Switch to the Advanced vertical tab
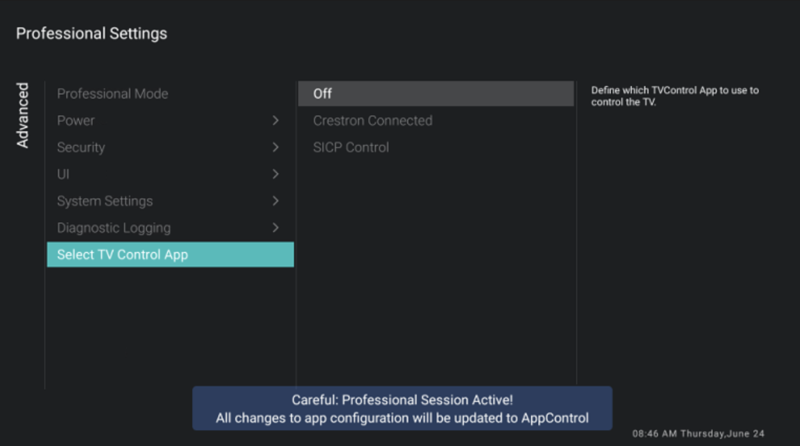The image size is (800, 446). point(23,115)
